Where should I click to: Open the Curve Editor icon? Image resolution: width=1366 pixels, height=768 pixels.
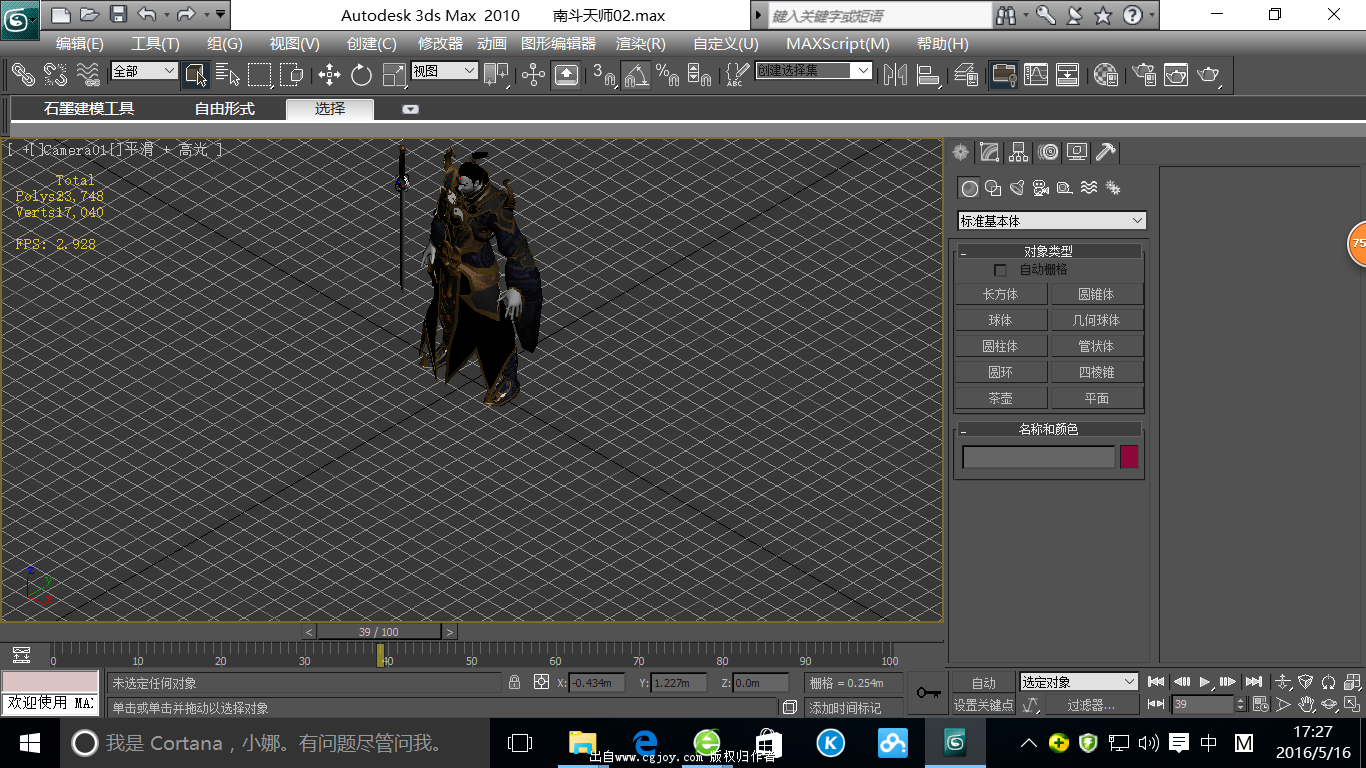1036,74
